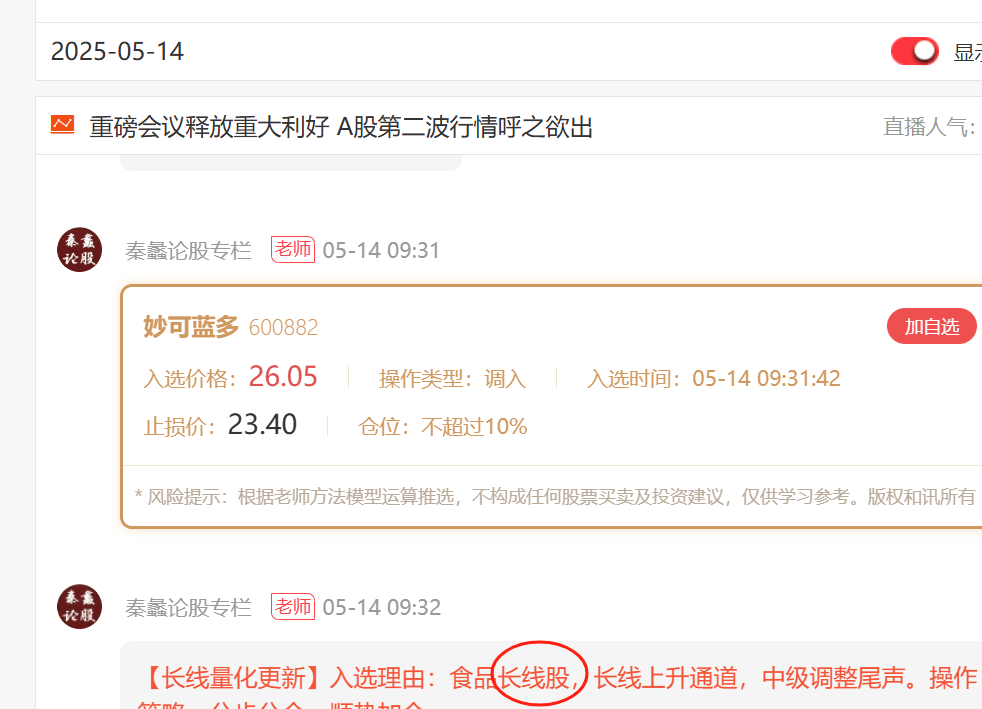Click the 05-14 09:32 timestamp
The image size is (982, 709).
(381, 608)
